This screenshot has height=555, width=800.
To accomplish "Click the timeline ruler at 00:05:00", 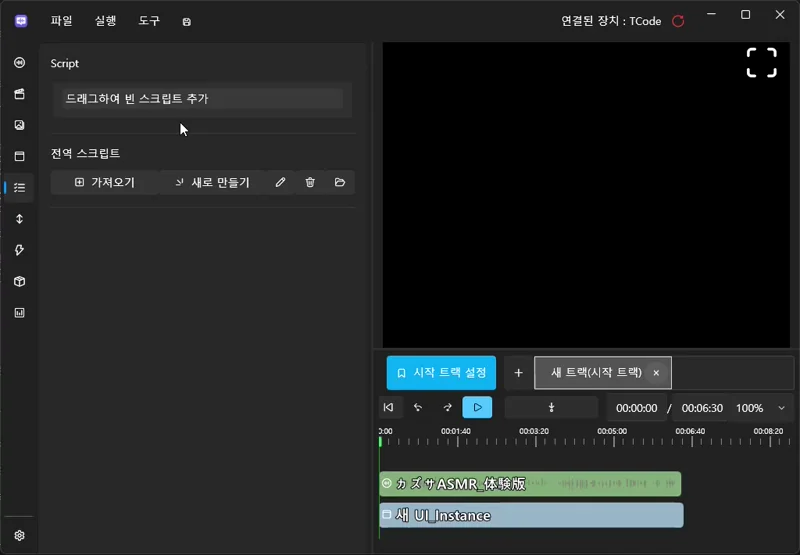I will (612, 438).
